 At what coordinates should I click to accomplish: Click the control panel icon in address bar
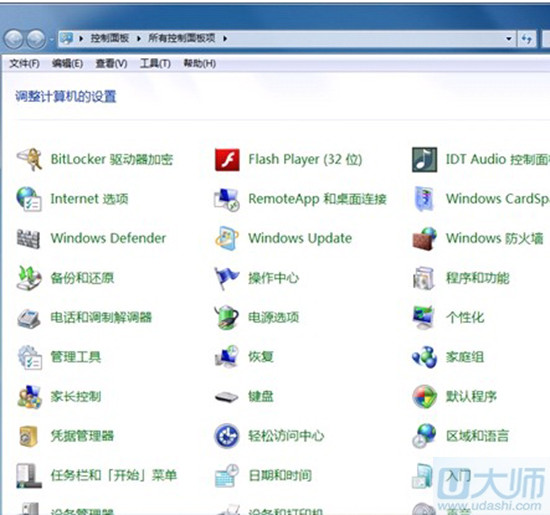[66, 38]
